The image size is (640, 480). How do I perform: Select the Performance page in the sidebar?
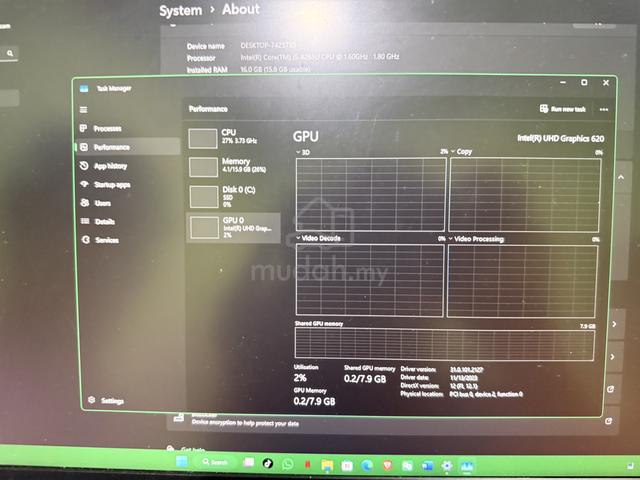click(128, 147)
